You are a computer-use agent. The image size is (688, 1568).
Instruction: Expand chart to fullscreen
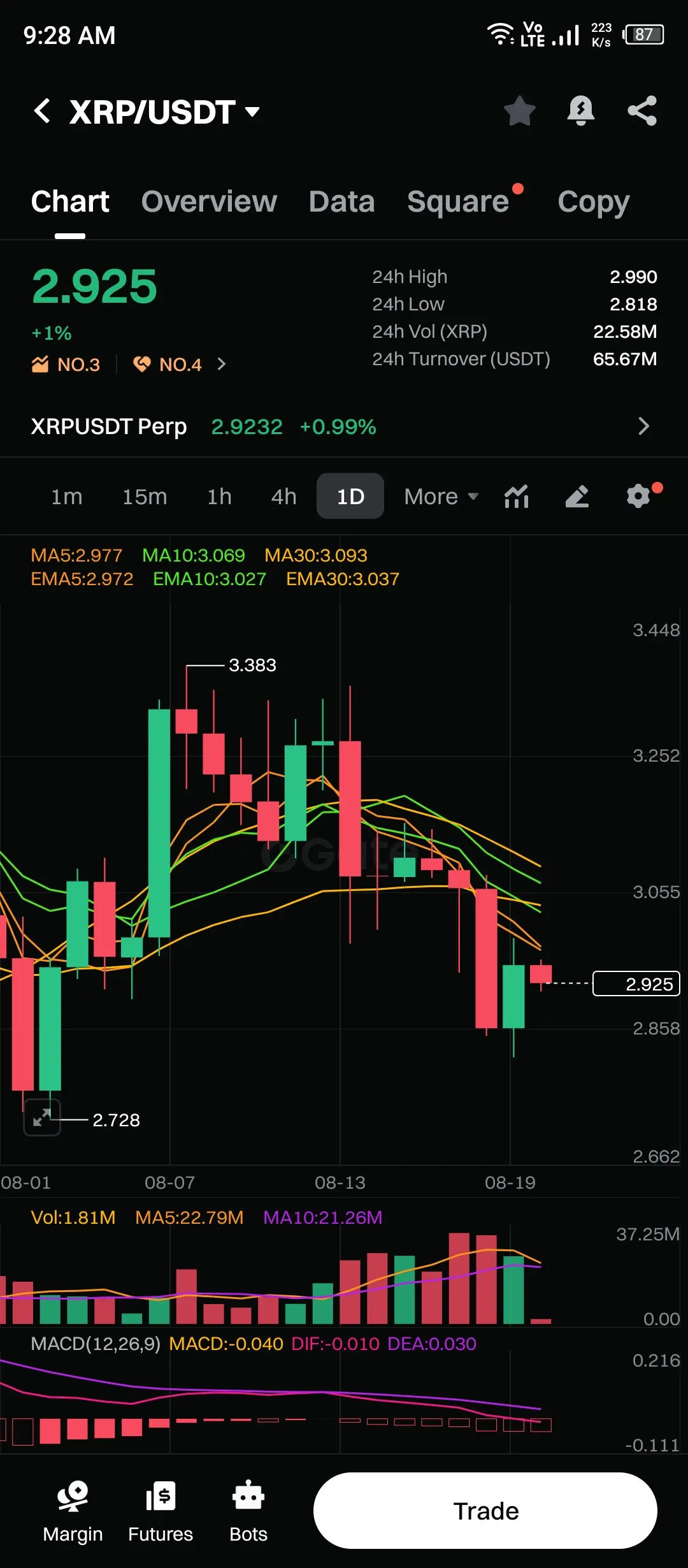coord(42,1117)
